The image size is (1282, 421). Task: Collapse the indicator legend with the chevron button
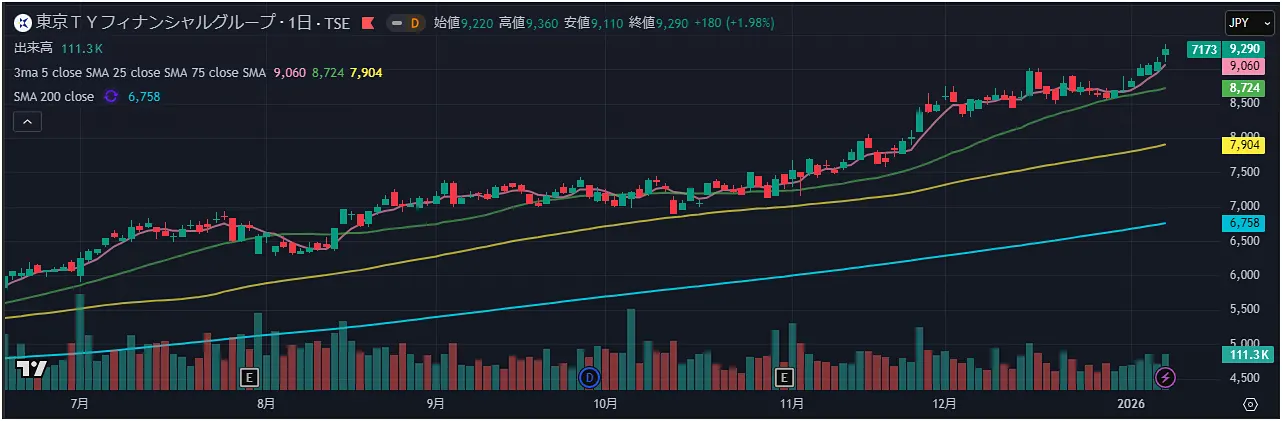[x=27, y=122]
